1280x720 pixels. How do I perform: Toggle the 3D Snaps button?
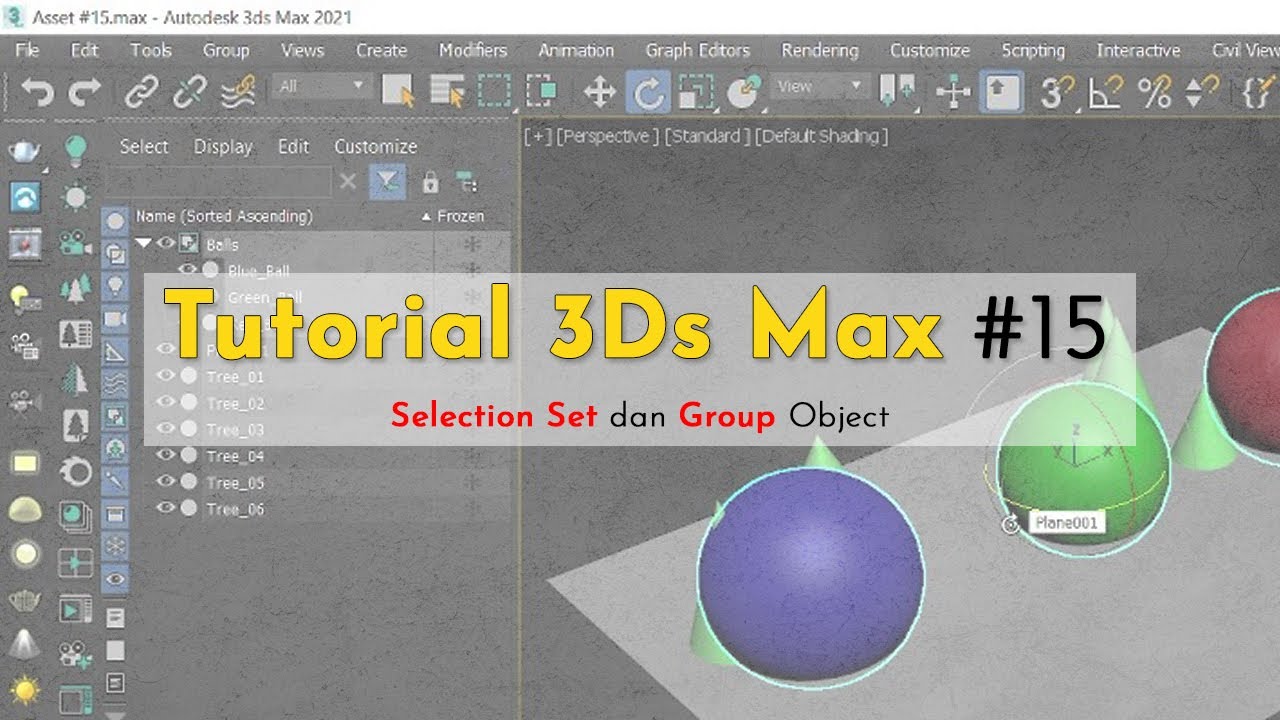[x=1058, y=93]
